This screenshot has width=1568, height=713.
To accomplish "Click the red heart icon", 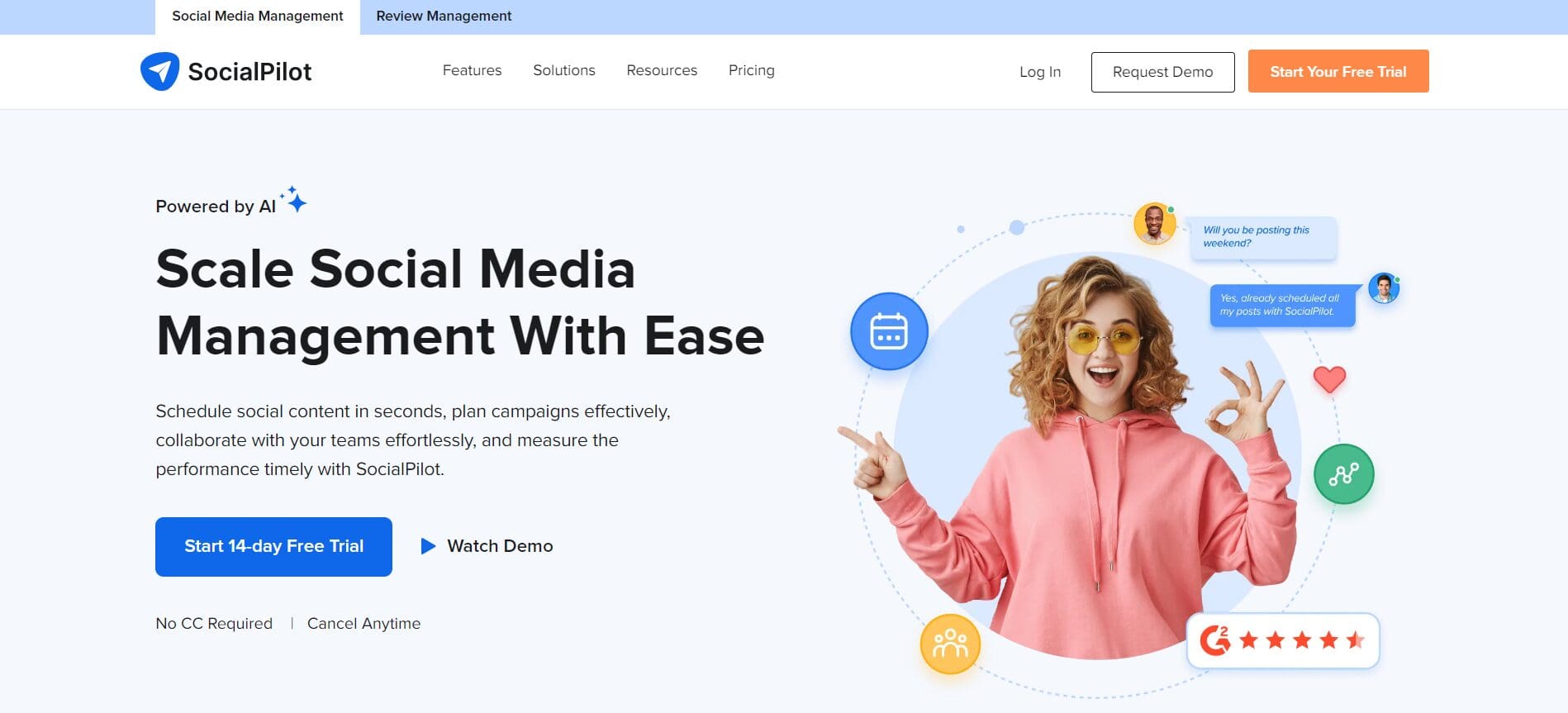I will click(x=1329, y=379).
